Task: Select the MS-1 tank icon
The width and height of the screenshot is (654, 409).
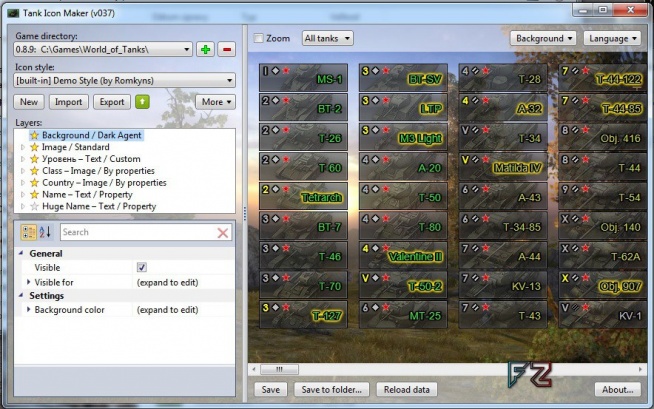Action: tap(303, 78)
